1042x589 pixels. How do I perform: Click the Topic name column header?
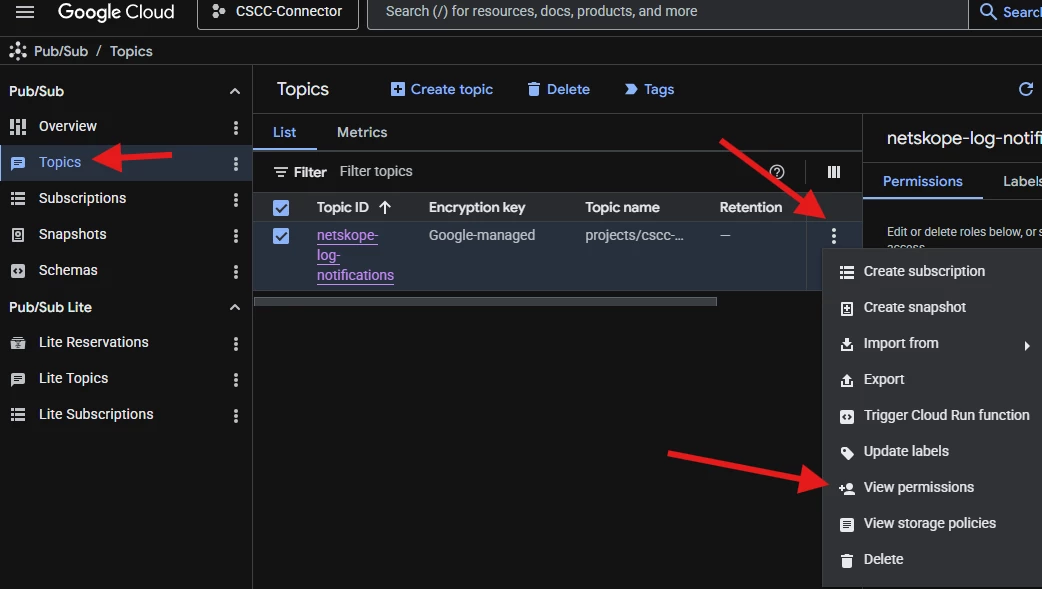[x=623, y=207]
